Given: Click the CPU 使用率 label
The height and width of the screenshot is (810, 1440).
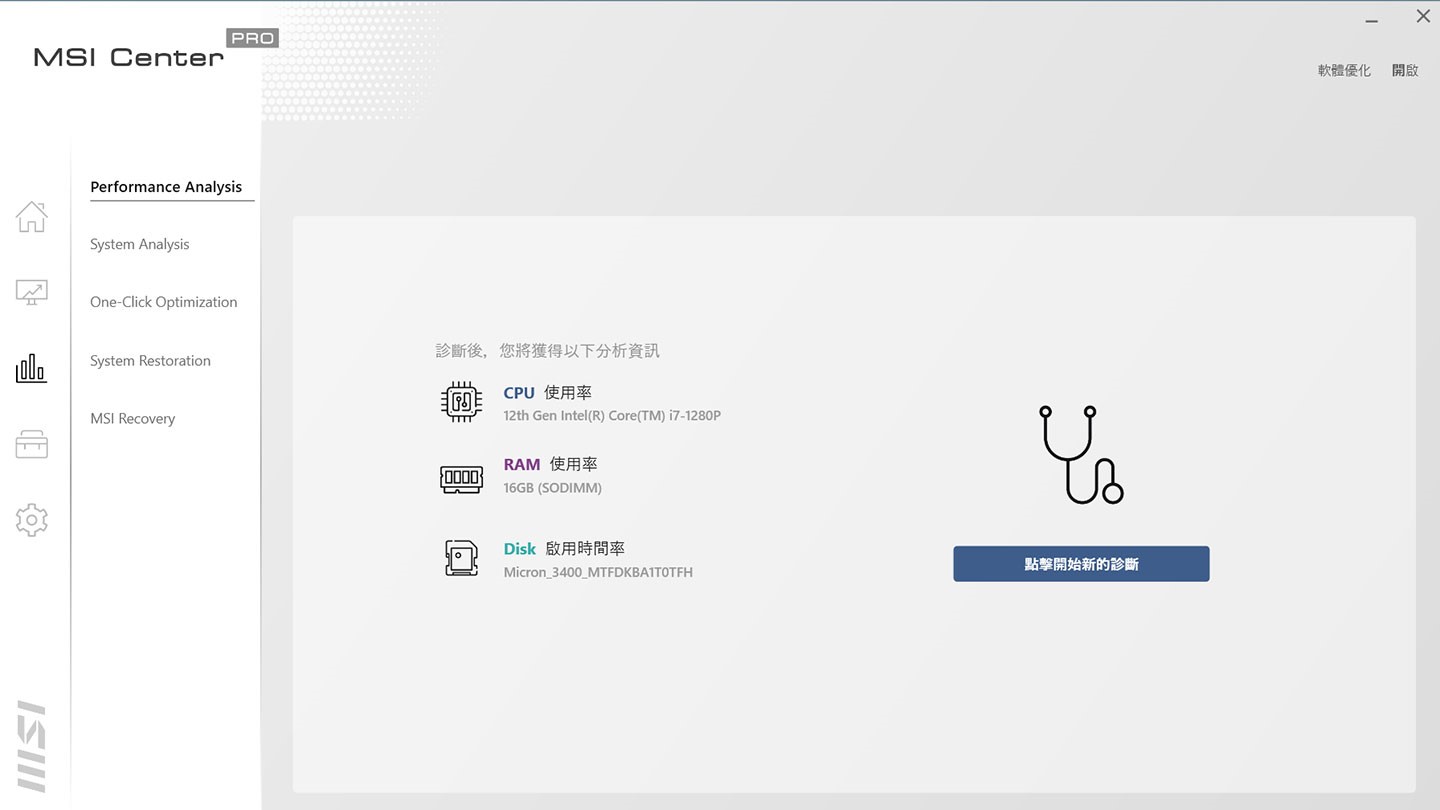Looking at the screenshot, I should [548, 393].
